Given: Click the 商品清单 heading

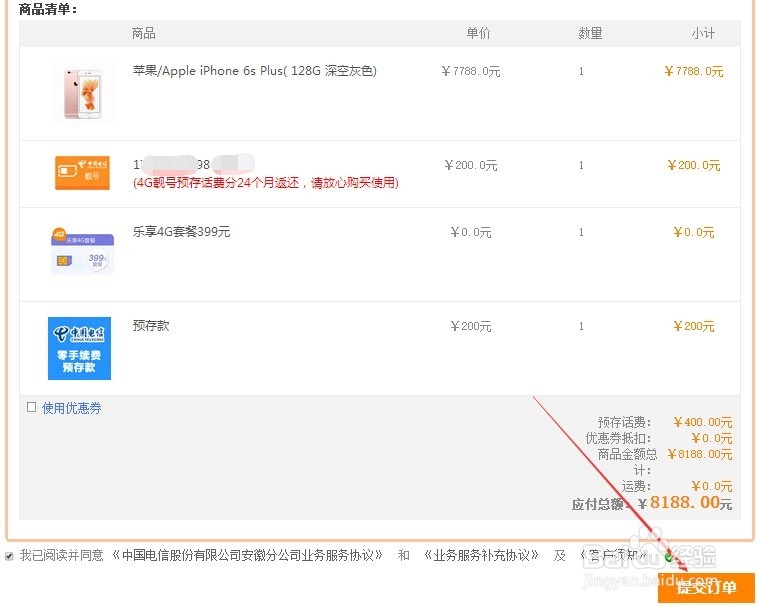Looking at the screenshot, I should (48, 9).
